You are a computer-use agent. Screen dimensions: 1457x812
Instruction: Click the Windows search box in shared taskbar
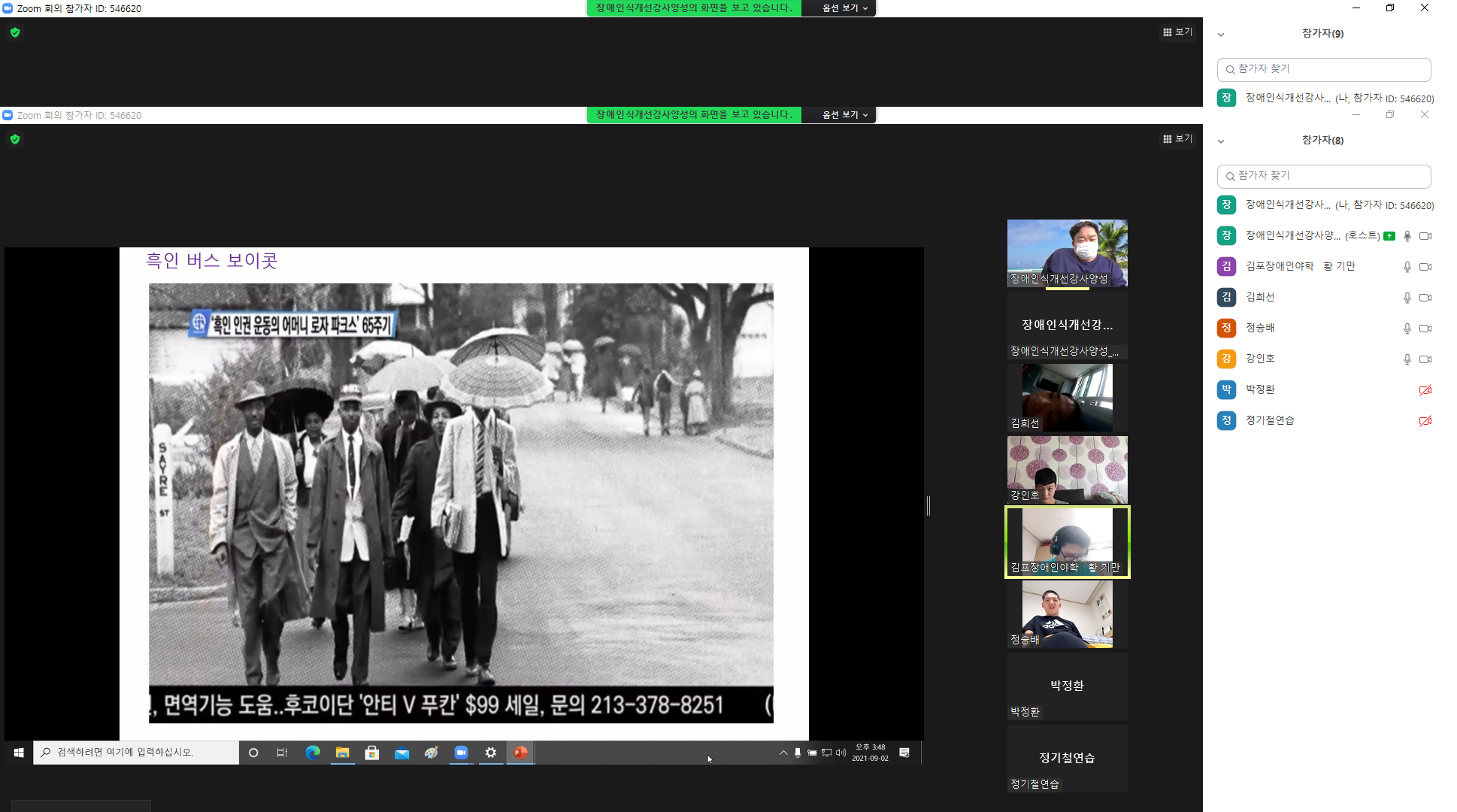point(136,753)
